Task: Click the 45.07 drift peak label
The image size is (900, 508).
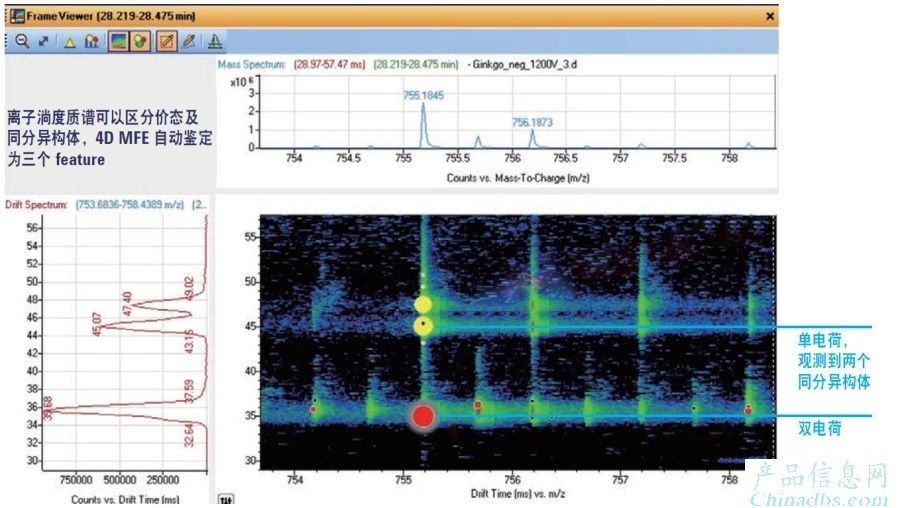Action: 97,324
